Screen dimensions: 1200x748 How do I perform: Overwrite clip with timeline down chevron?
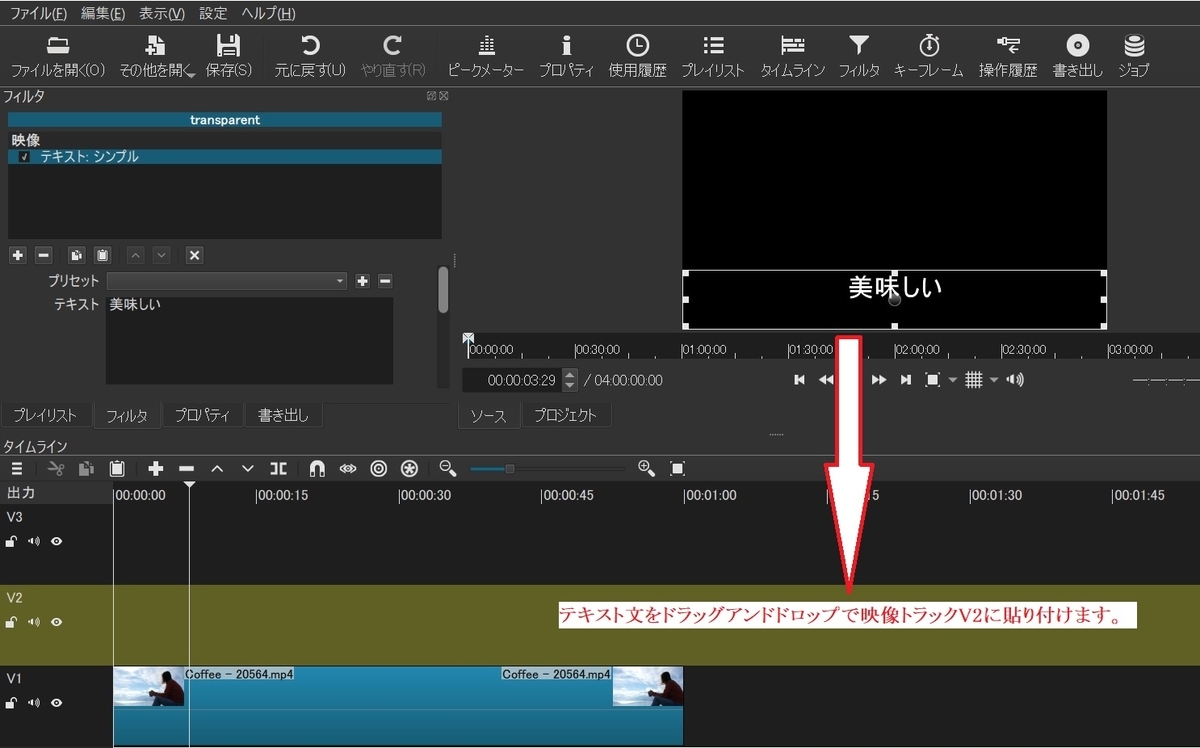pyautogui.click(x=248, y=468)
